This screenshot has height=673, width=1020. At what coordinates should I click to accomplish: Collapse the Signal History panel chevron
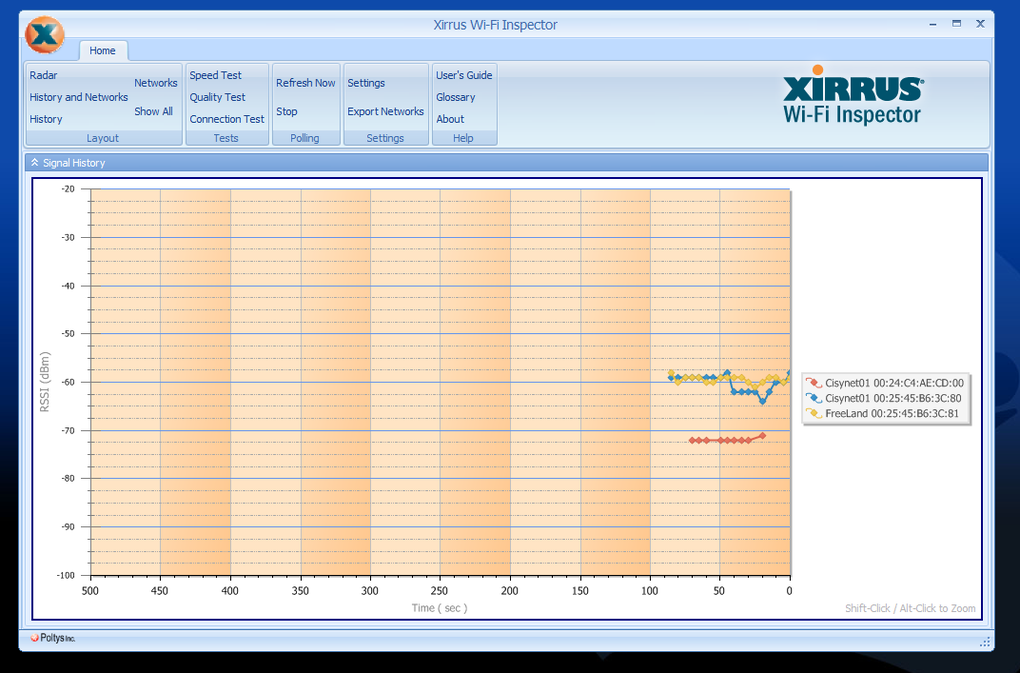click(x=34, y=163)
